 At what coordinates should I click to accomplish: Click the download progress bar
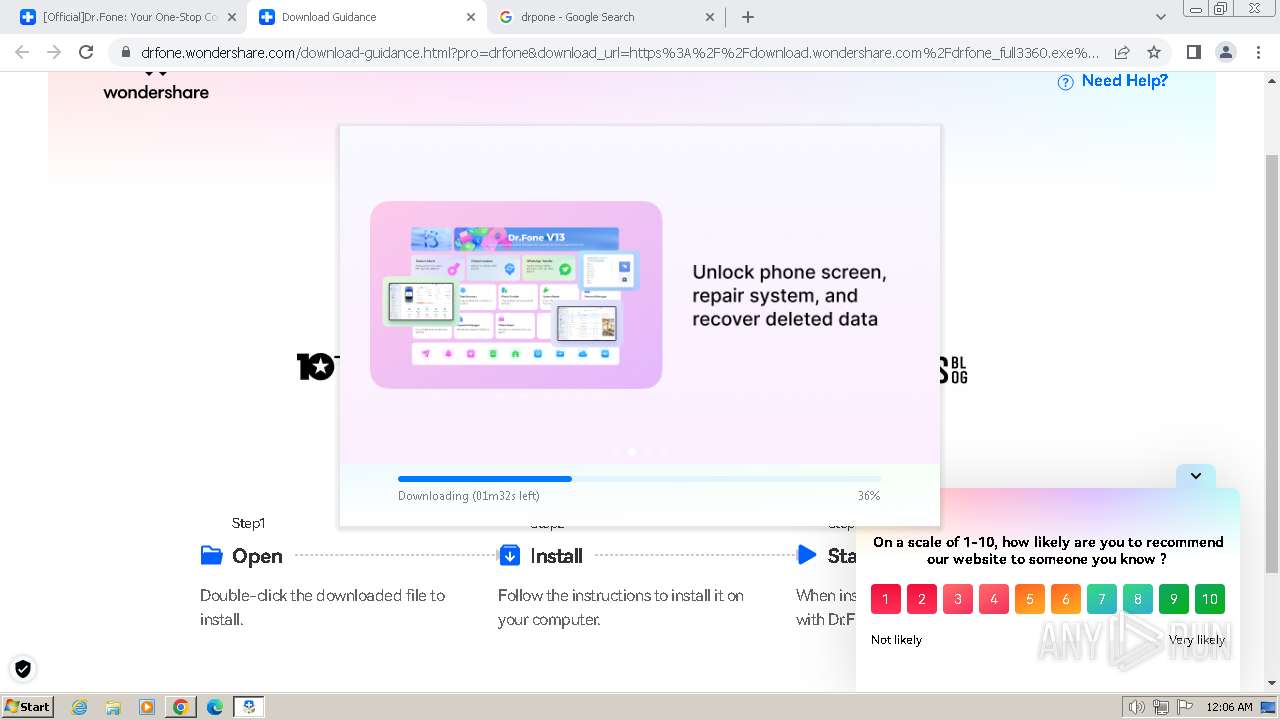tap(639, 479)
